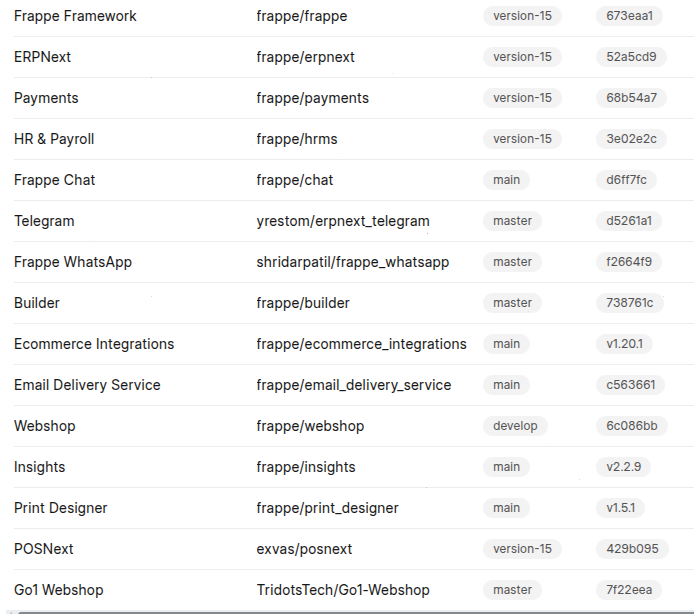This screenshot has height=614, width=694.
Task: Open the TridotsTech/Go1-Webshop repository
Action: [x=343, y=590]
